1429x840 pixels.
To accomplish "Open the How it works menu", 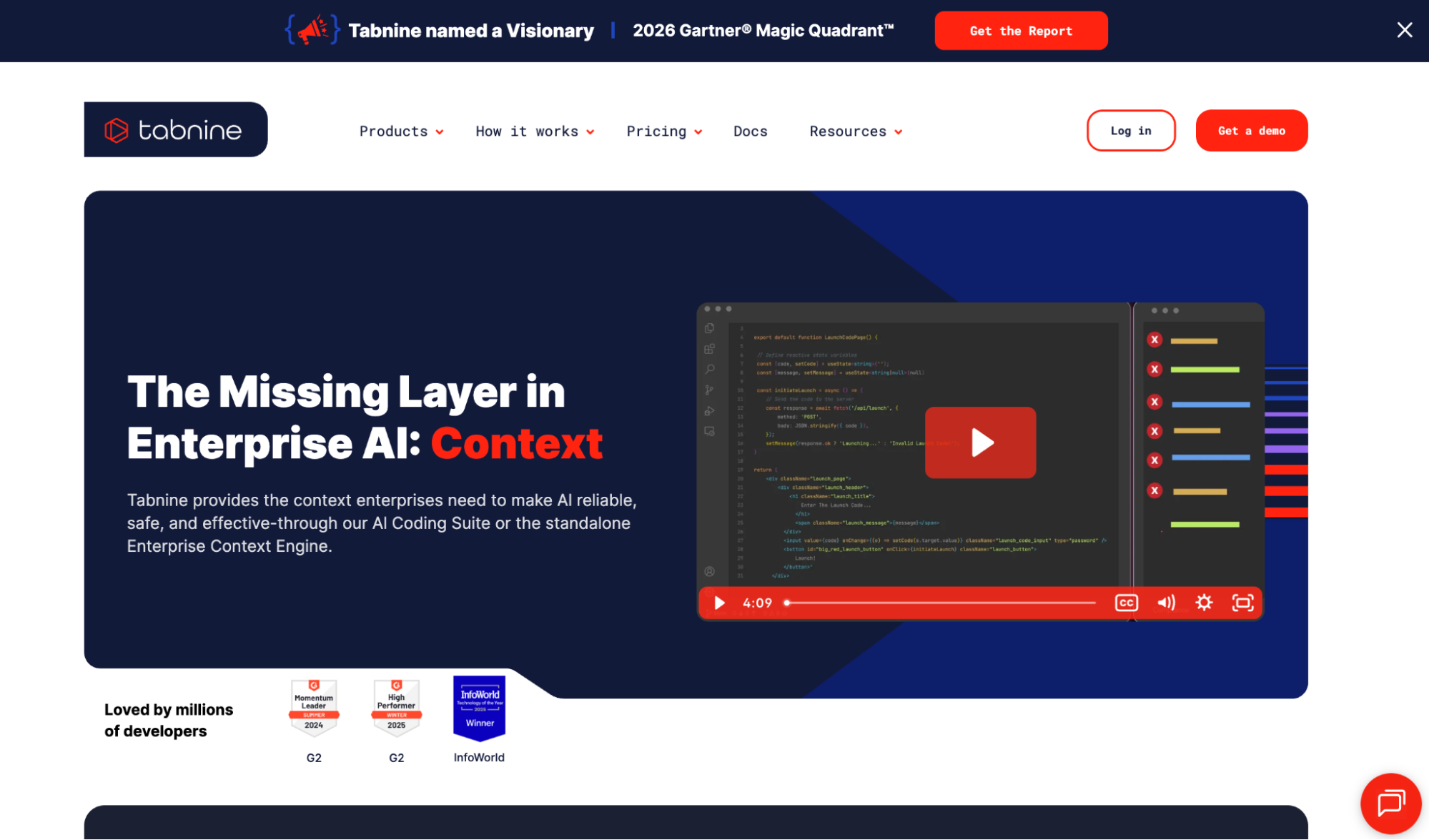I will coord(527,132).
